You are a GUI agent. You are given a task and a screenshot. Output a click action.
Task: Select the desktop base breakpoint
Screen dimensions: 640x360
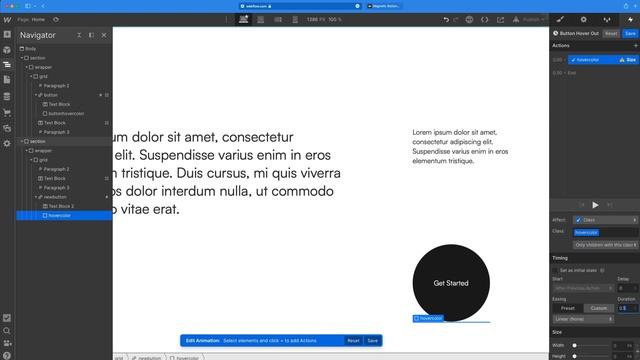244,19
